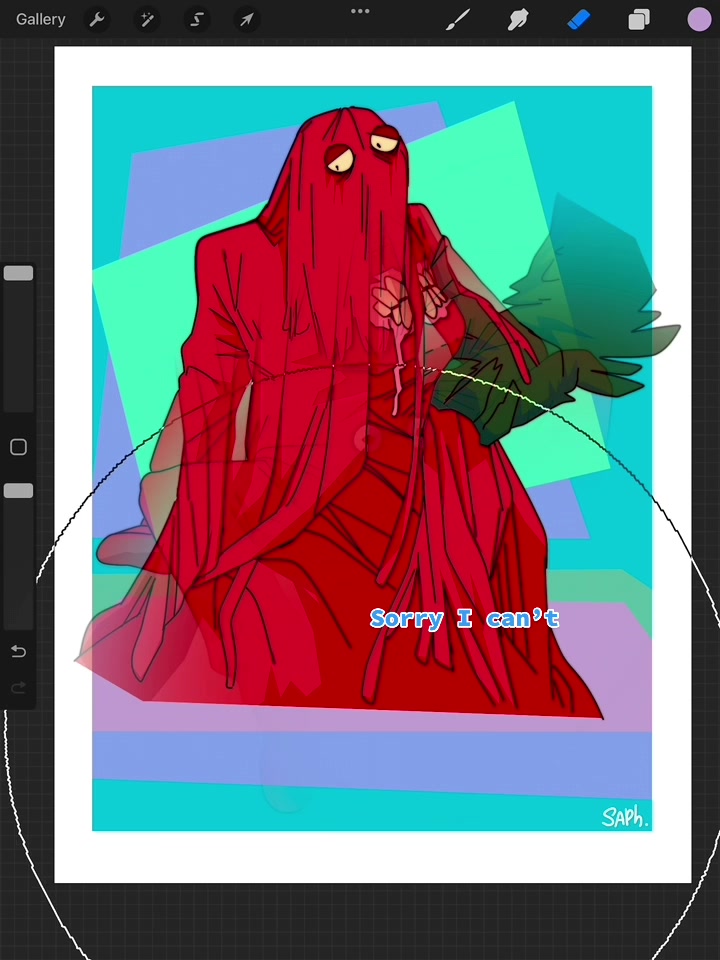Tap the square modify button on the sidebar
The width and height of the screenshot is (720, 960).
(18, 447)
